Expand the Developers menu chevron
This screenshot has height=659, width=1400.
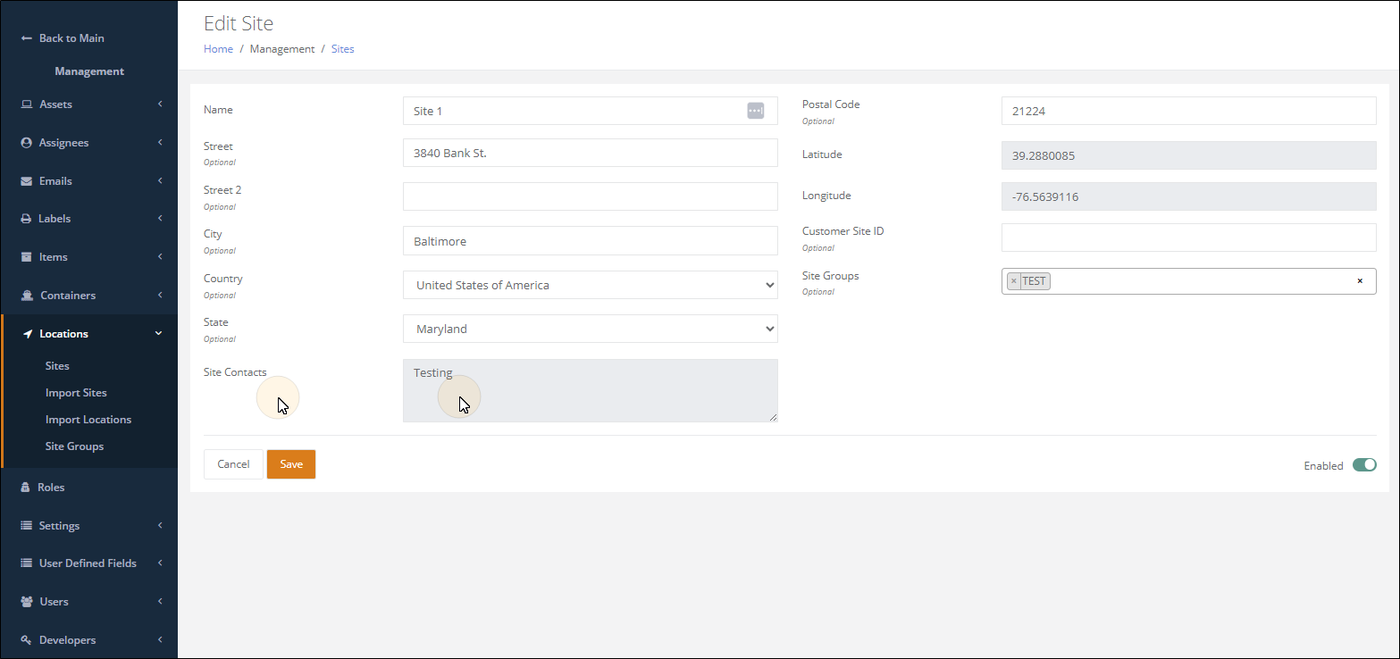tap(160, 640)
